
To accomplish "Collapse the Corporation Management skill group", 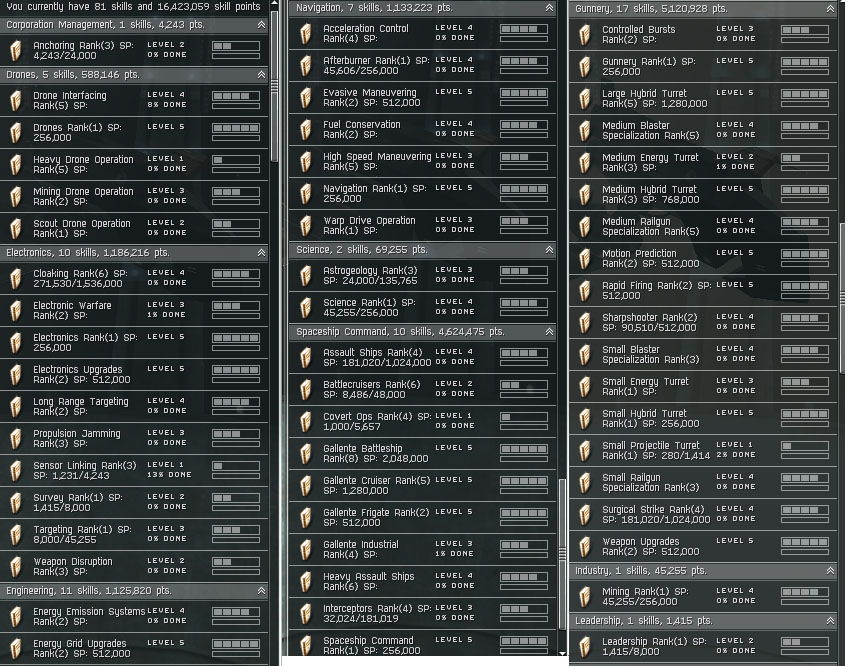I will pos(261,25).
